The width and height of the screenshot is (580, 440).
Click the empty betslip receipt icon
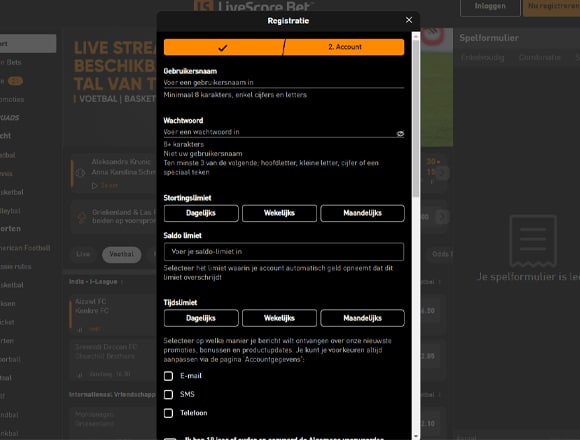click(533, 241)
